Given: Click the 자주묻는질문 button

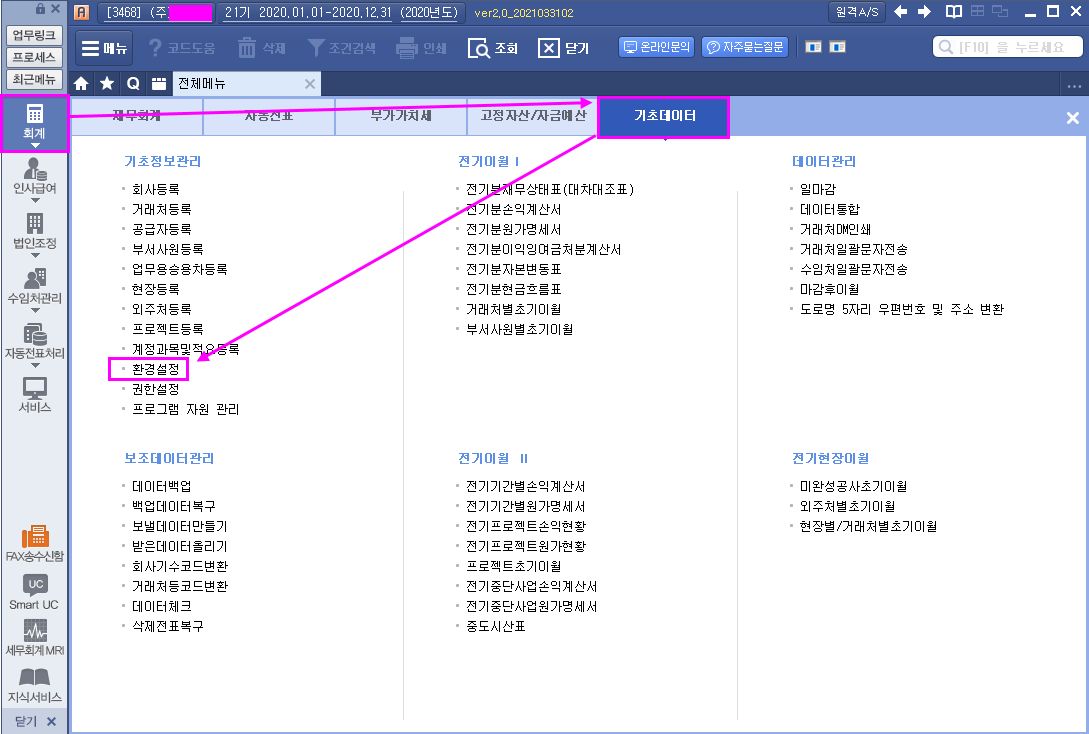Looking at the screenshot, I should (x=745, y=47).
